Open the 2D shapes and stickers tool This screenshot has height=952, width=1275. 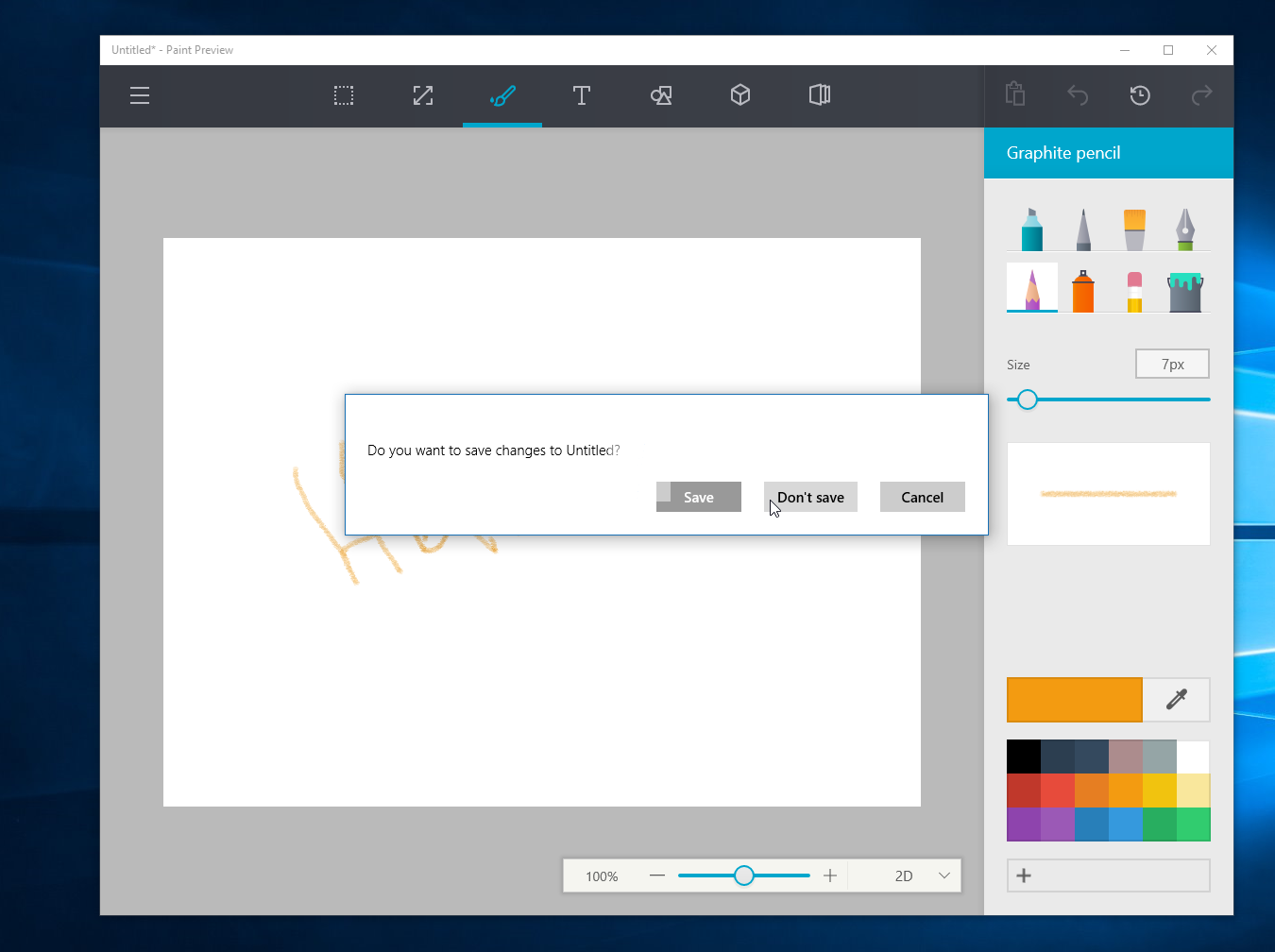(x=661, y=95)
